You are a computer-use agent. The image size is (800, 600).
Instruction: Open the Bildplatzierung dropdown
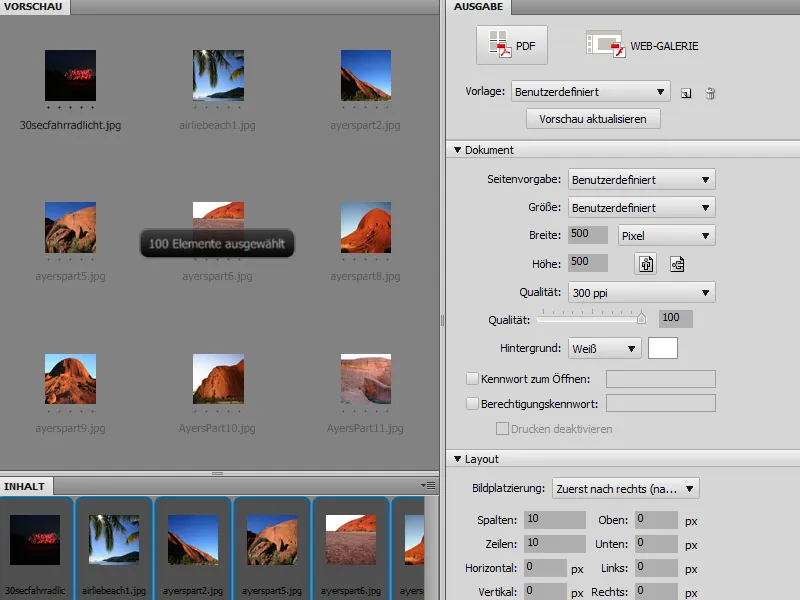coord(626,489)
